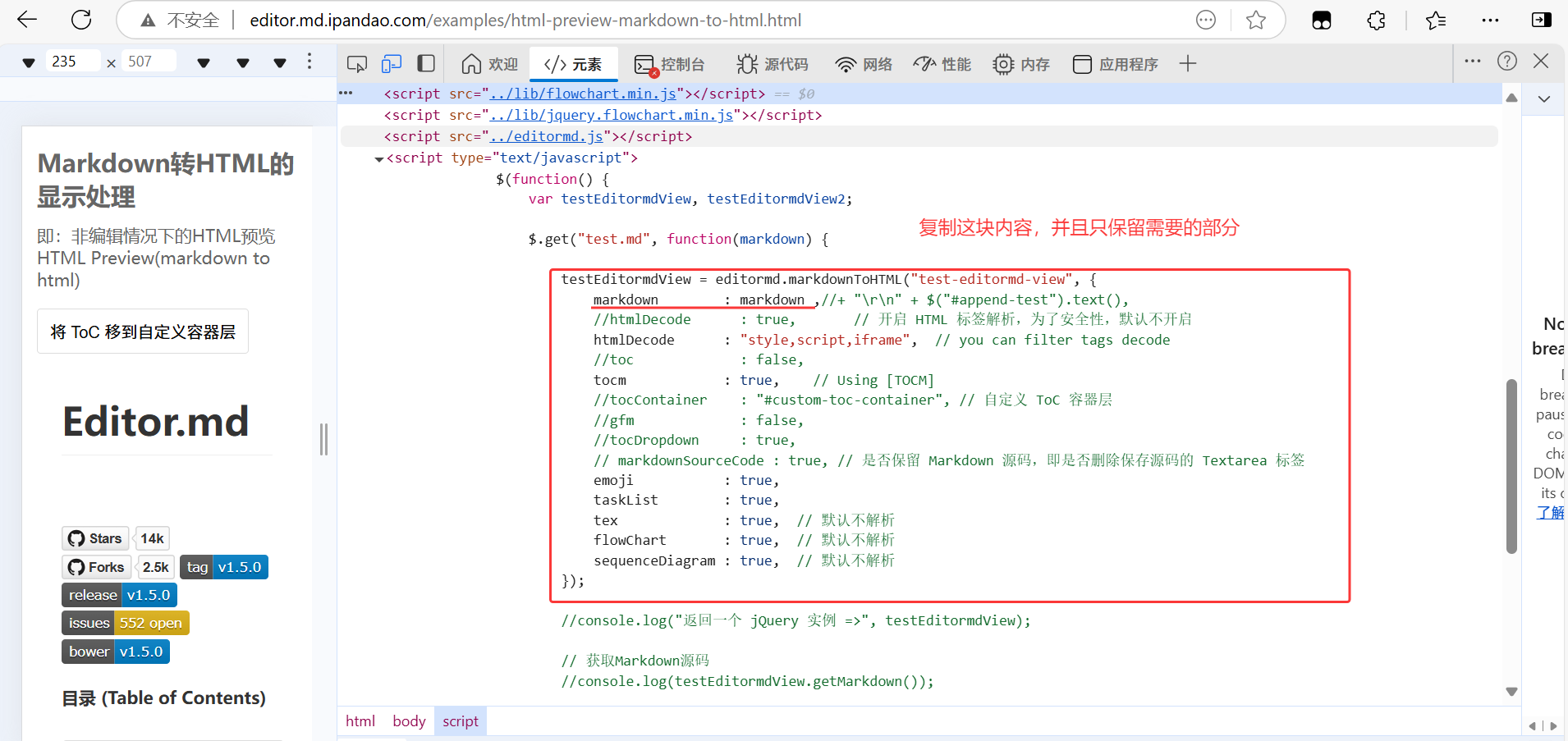Open the GitHub Forks badge
This screenshot has width=1568, height=741.
coord(96,567)
